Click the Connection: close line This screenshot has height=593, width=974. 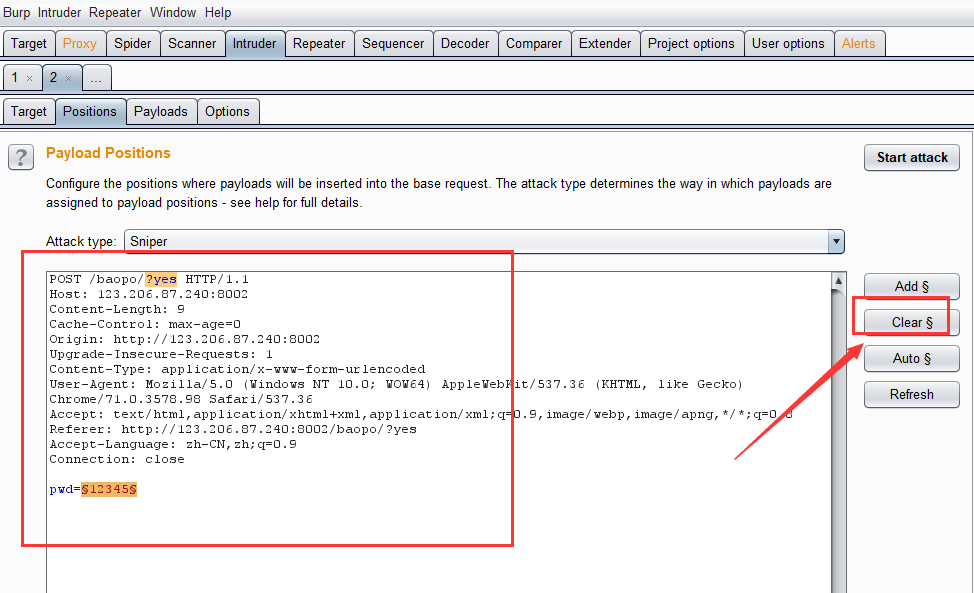[x=117, y=459]
